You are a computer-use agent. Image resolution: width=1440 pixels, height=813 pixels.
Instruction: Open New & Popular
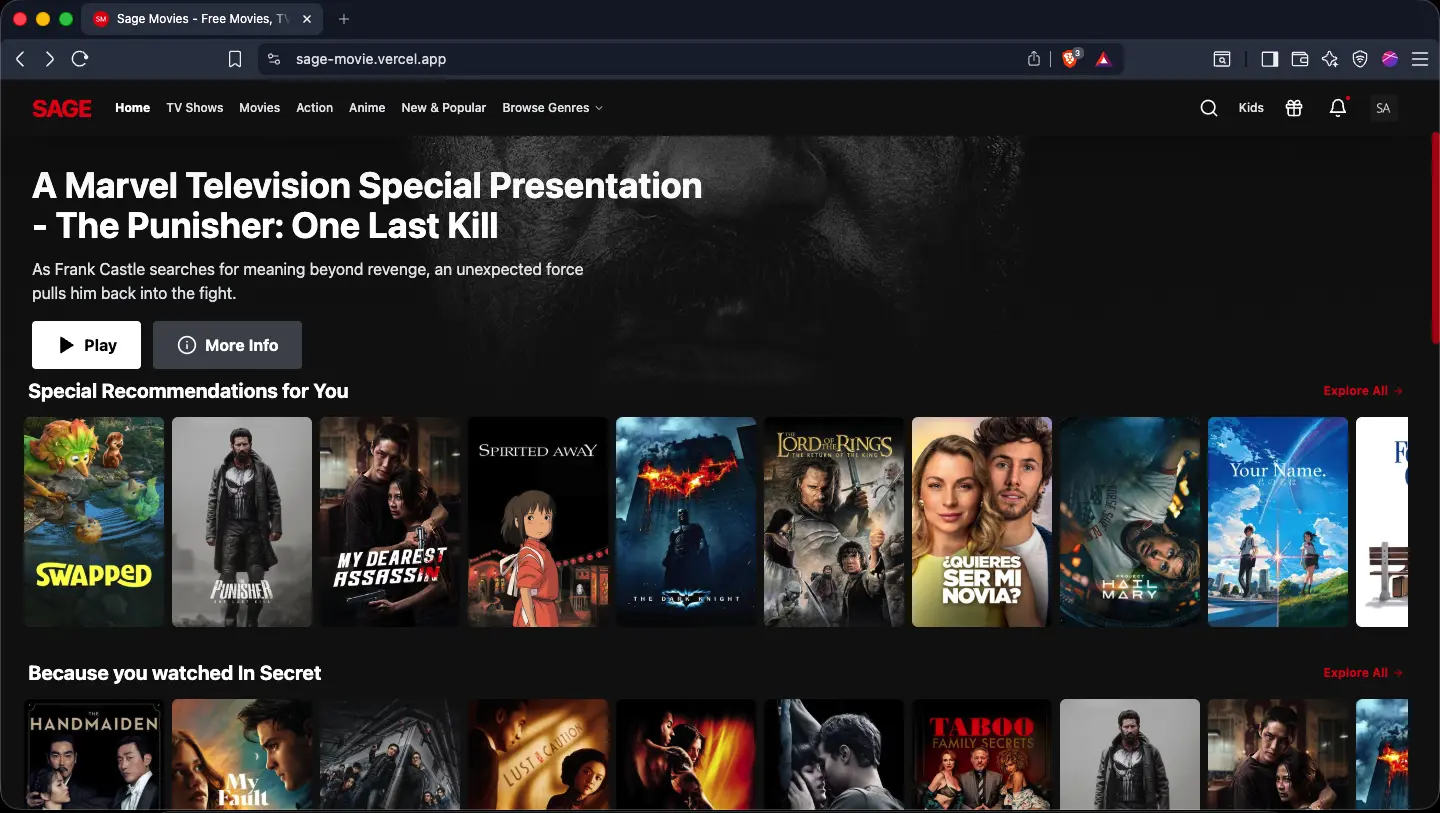(444, 108)
